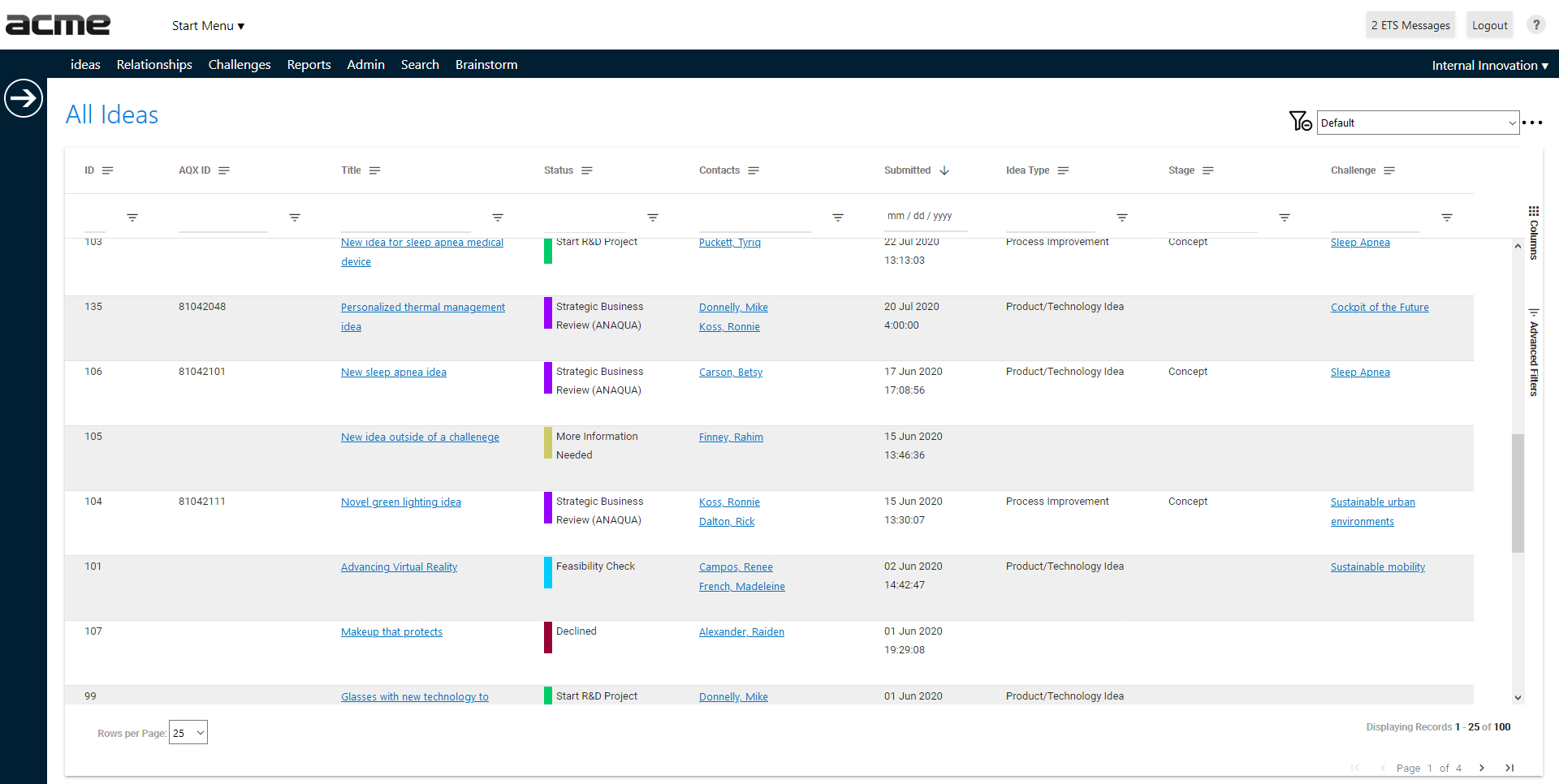The width and height of the screenshot is (1559, 784).
Task: Expand the sidebar with the arrow circle icon
Action: pos(24,98)
